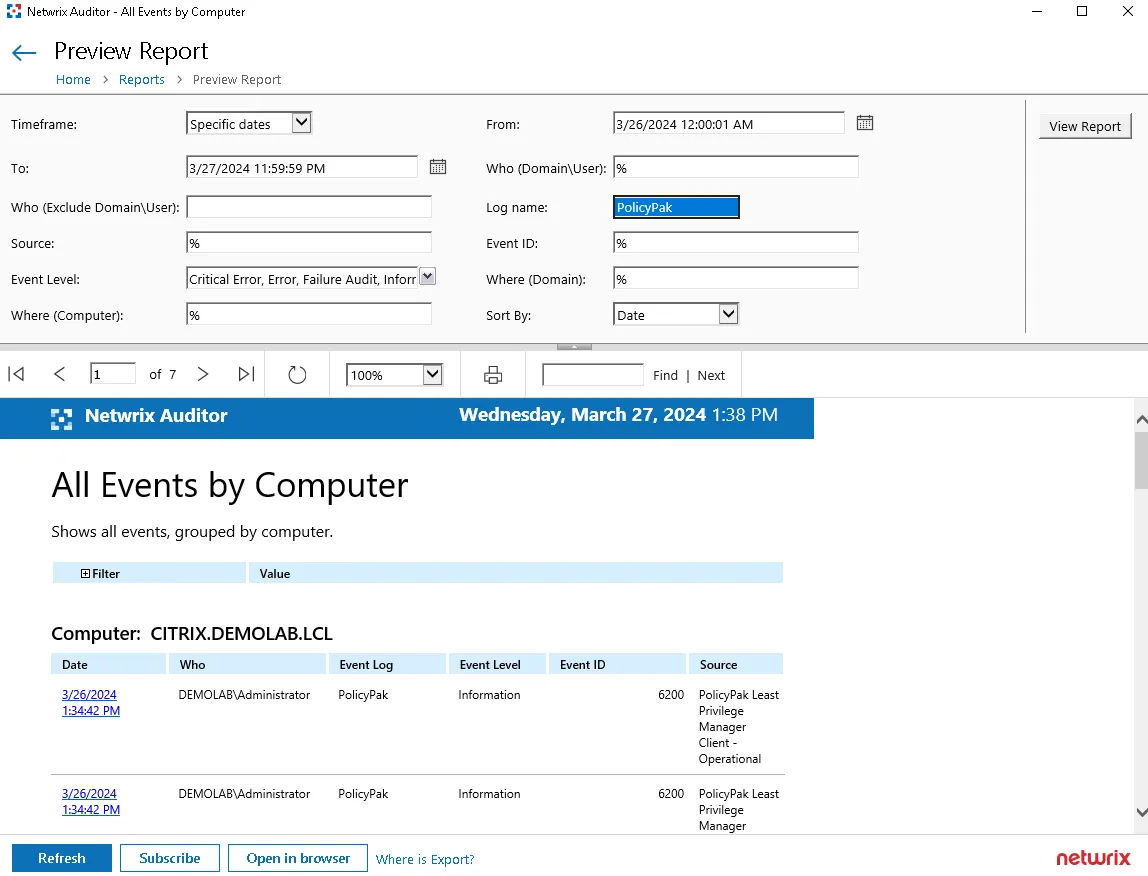Image resolution: width=1148 pixels, height=876 pixels.
Task: Collapse the parameters pane with the splitter handle
Action: [x=574, y=346]
